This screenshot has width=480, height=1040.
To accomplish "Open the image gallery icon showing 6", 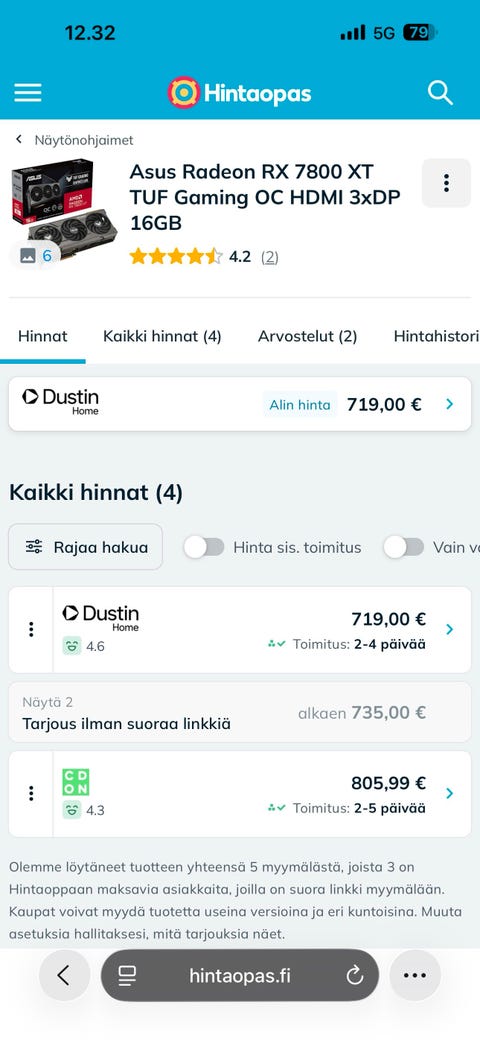I will click(x=36, y=256).
